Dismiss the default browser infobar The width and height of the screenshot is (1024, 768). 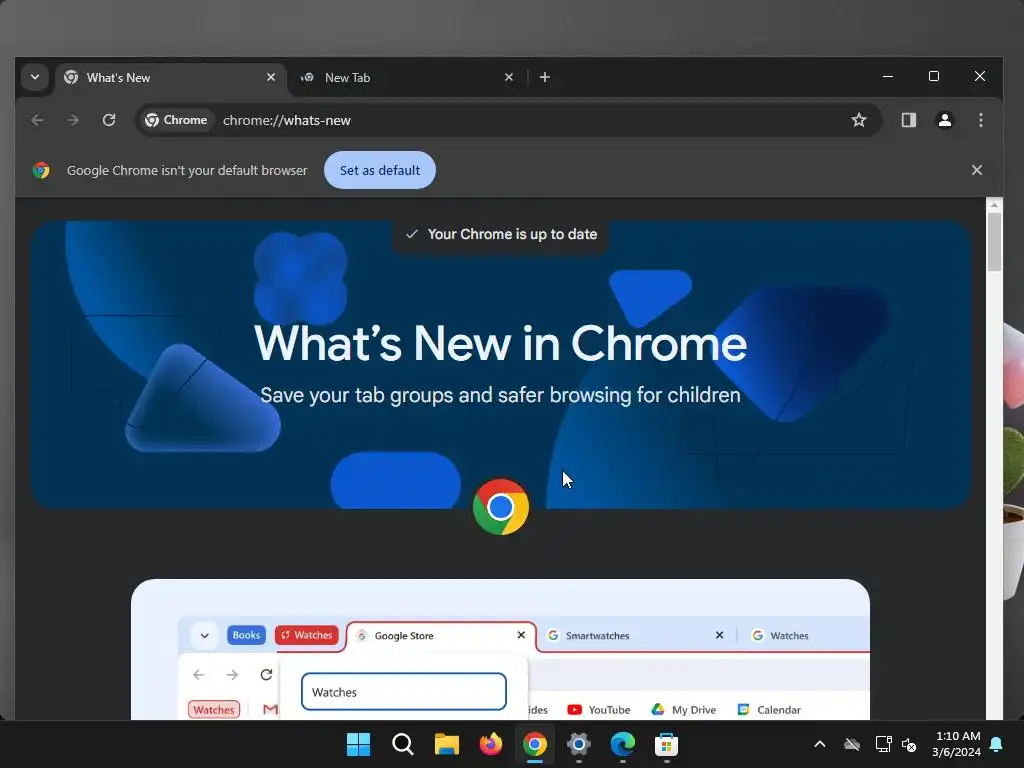click(x=976, y=170)
